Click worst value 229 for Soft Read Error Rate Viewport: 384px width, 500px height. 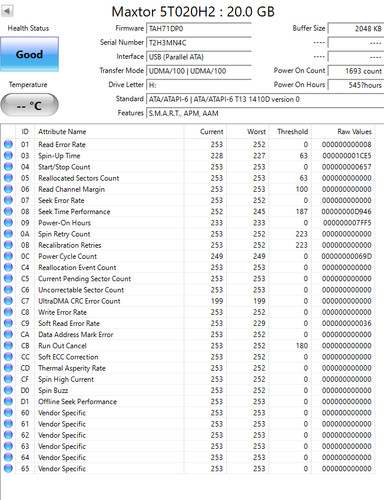tap(259, 323)
